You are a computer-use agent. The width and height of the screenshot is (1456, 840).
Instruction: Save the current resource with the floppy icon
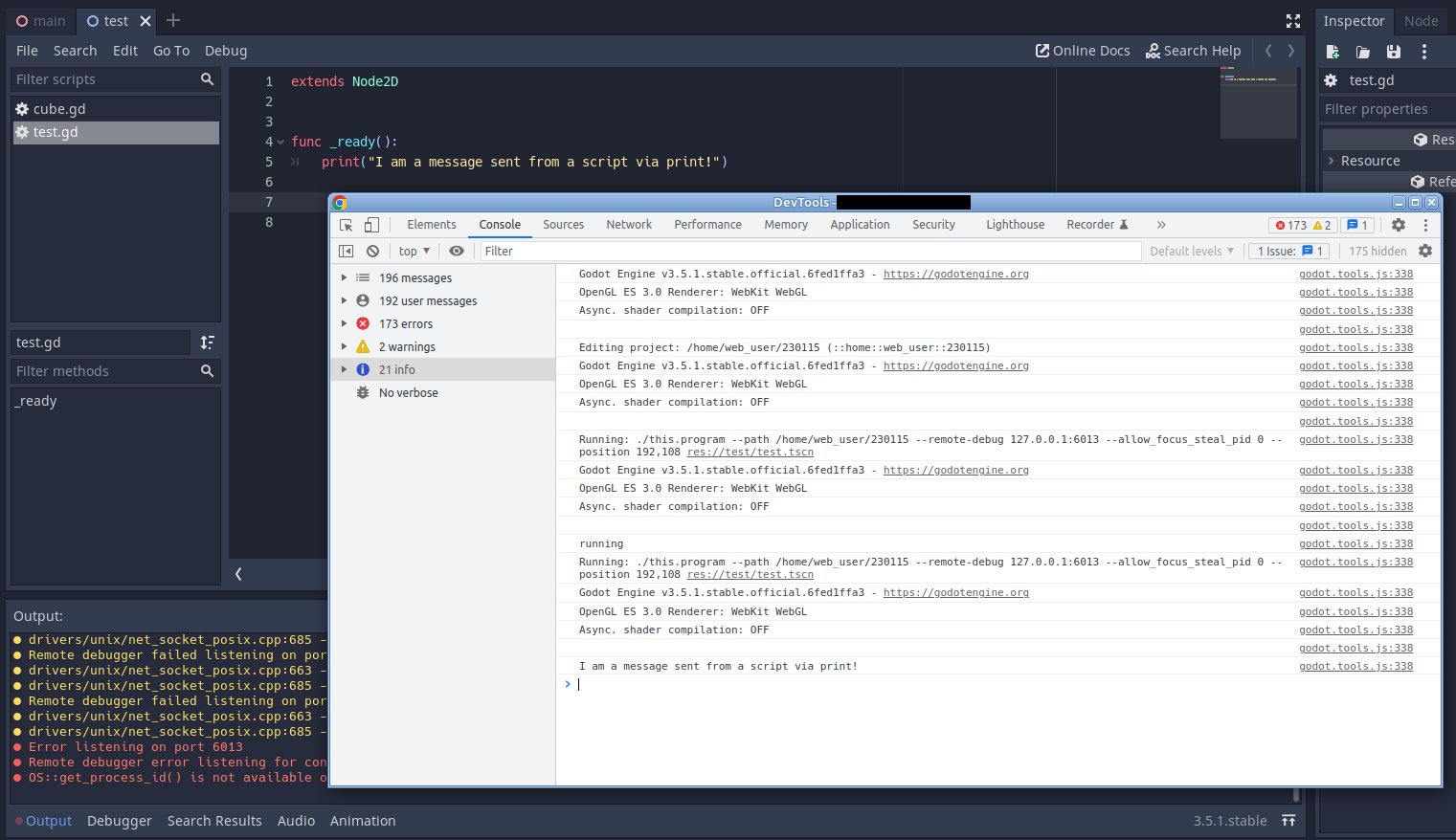click(1394, 52)
